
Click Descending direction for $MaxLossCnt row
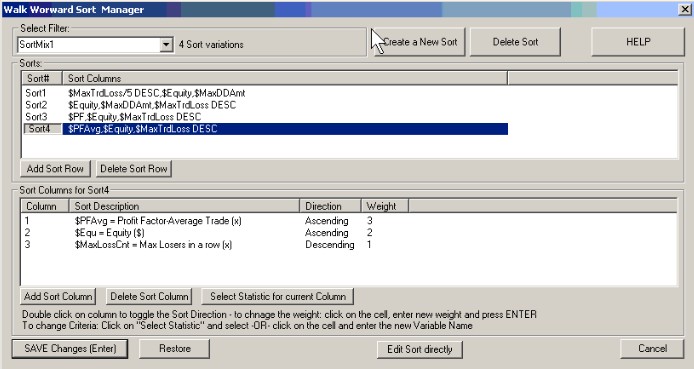tap(330, 245)
